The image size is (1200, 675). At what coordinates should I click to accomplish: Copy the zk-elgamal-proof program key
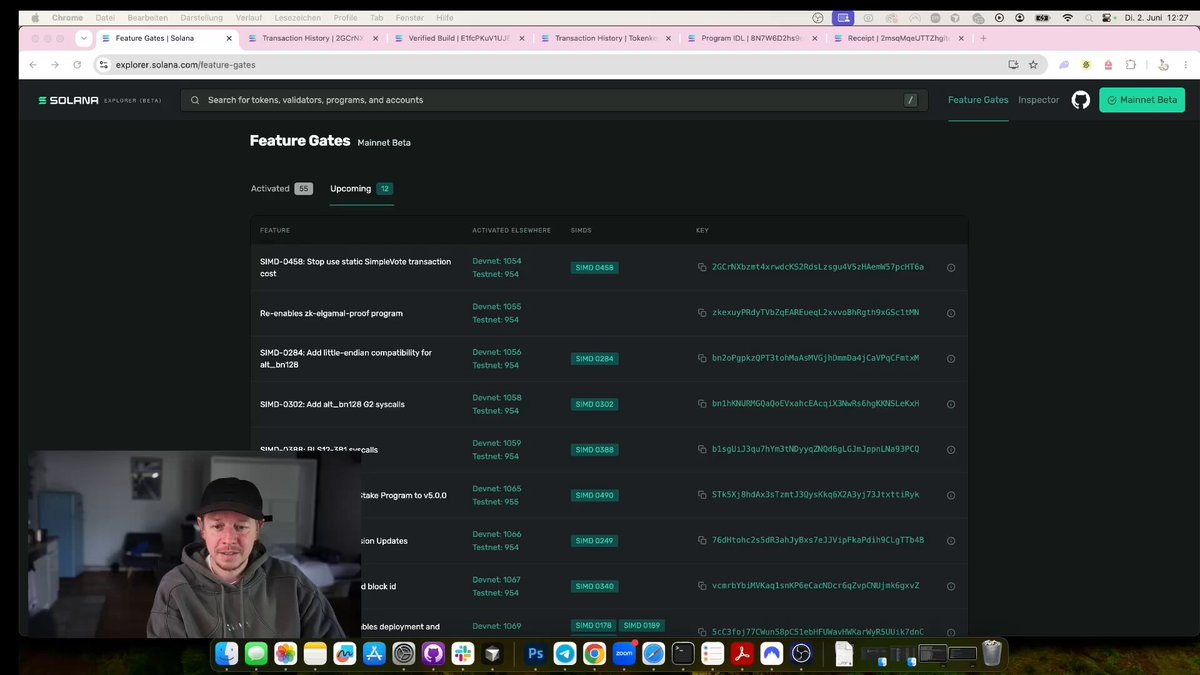pyautogui.click(x=702, y=313)
